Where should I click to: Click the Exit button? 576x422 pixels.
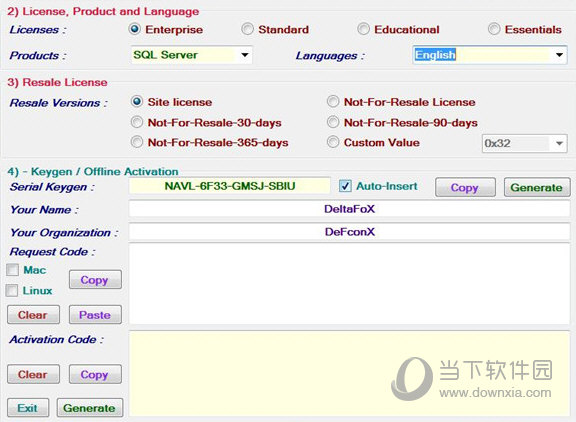pyautogui.click(x=28, y=408)
